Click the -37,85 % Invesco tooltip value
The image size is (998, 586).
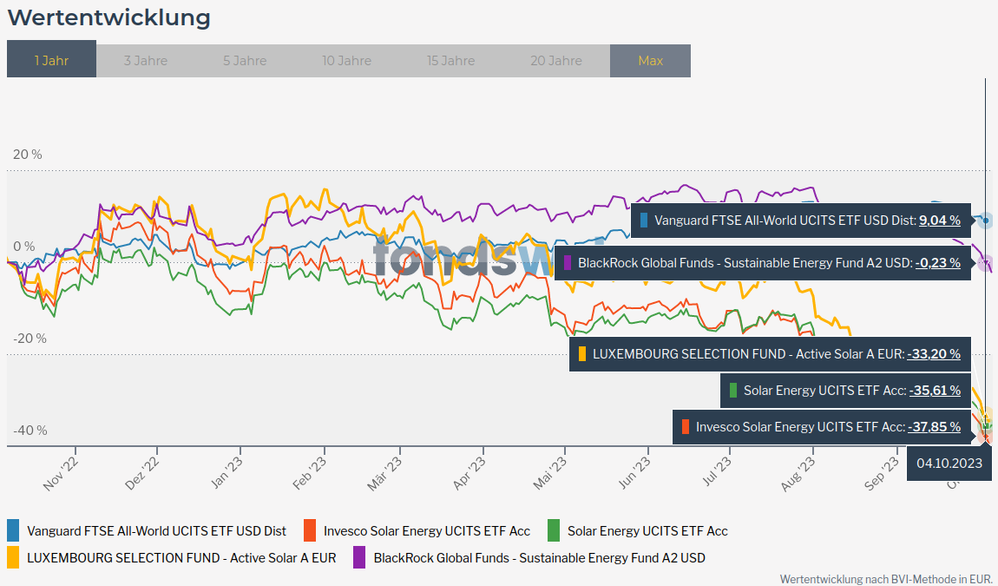tap(934, 427)
